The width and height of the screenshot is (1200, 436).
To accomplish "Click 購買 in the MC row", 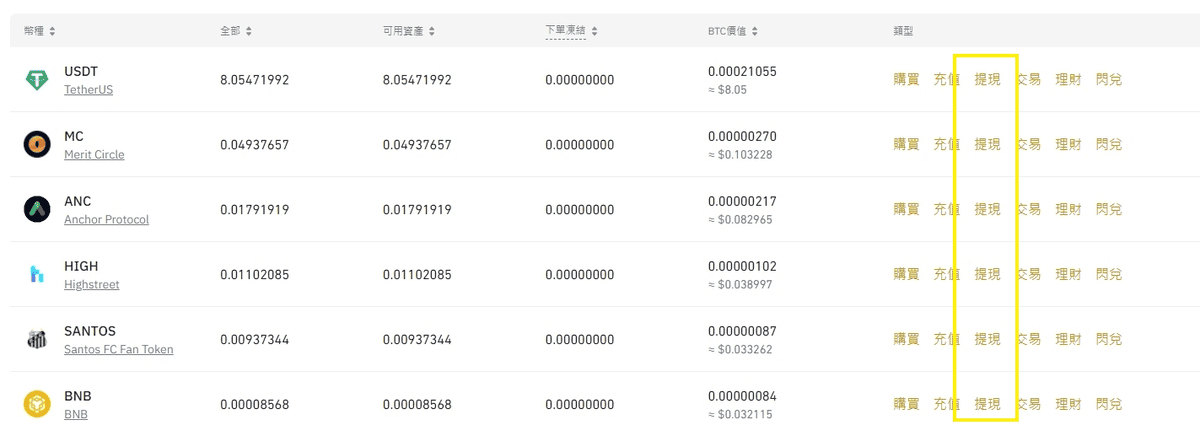I will point(906,145).
